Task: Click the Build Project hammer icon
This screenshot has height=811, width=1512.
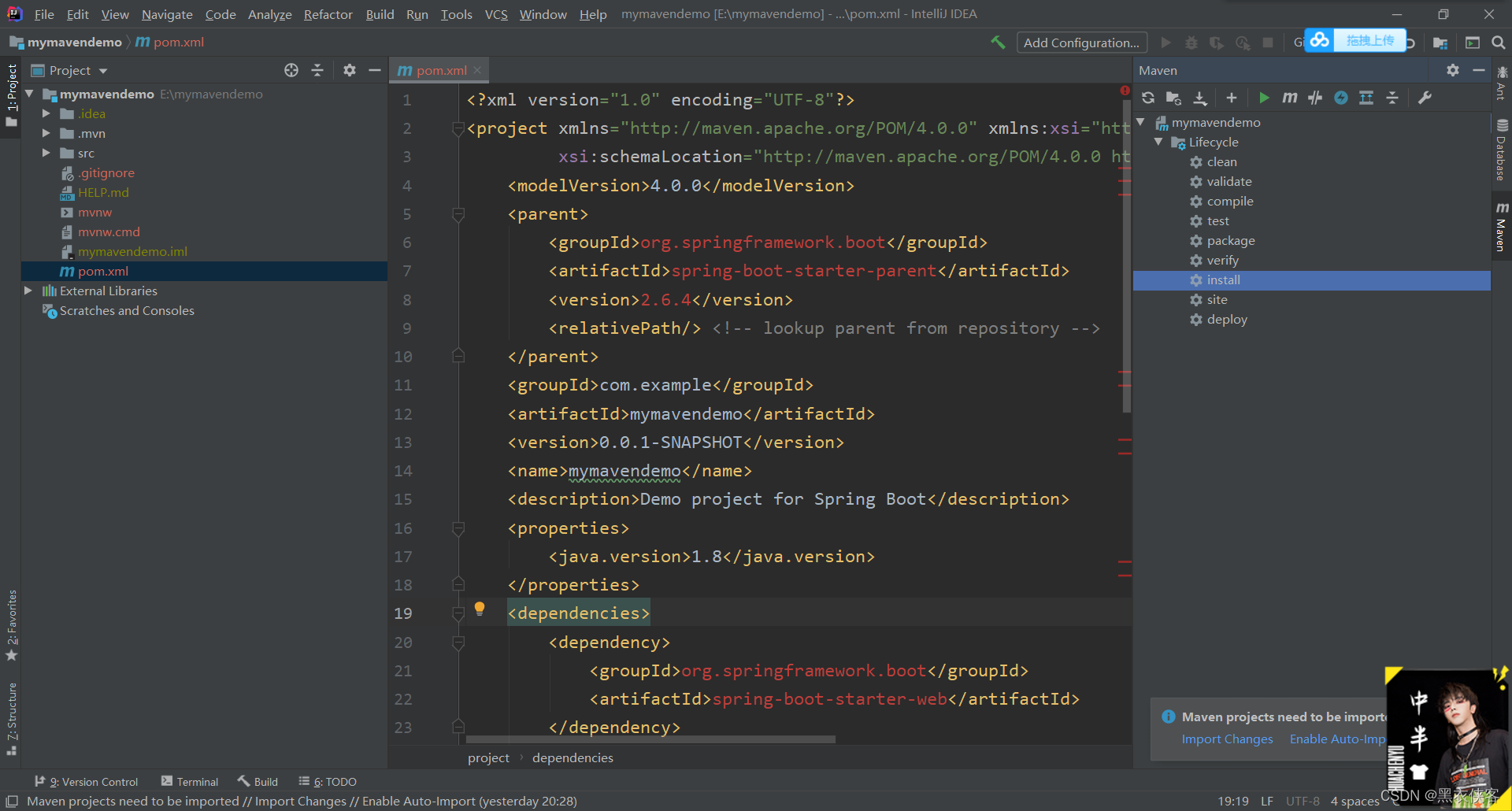Action: [998, 43]
